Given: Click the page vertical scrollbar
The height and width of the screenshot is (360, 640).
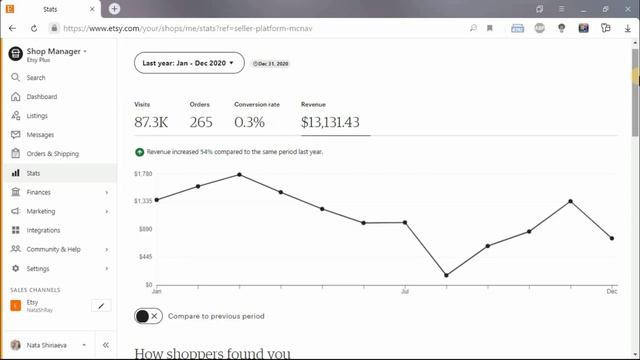Looking at the screenshot, I should pos(635,92).
